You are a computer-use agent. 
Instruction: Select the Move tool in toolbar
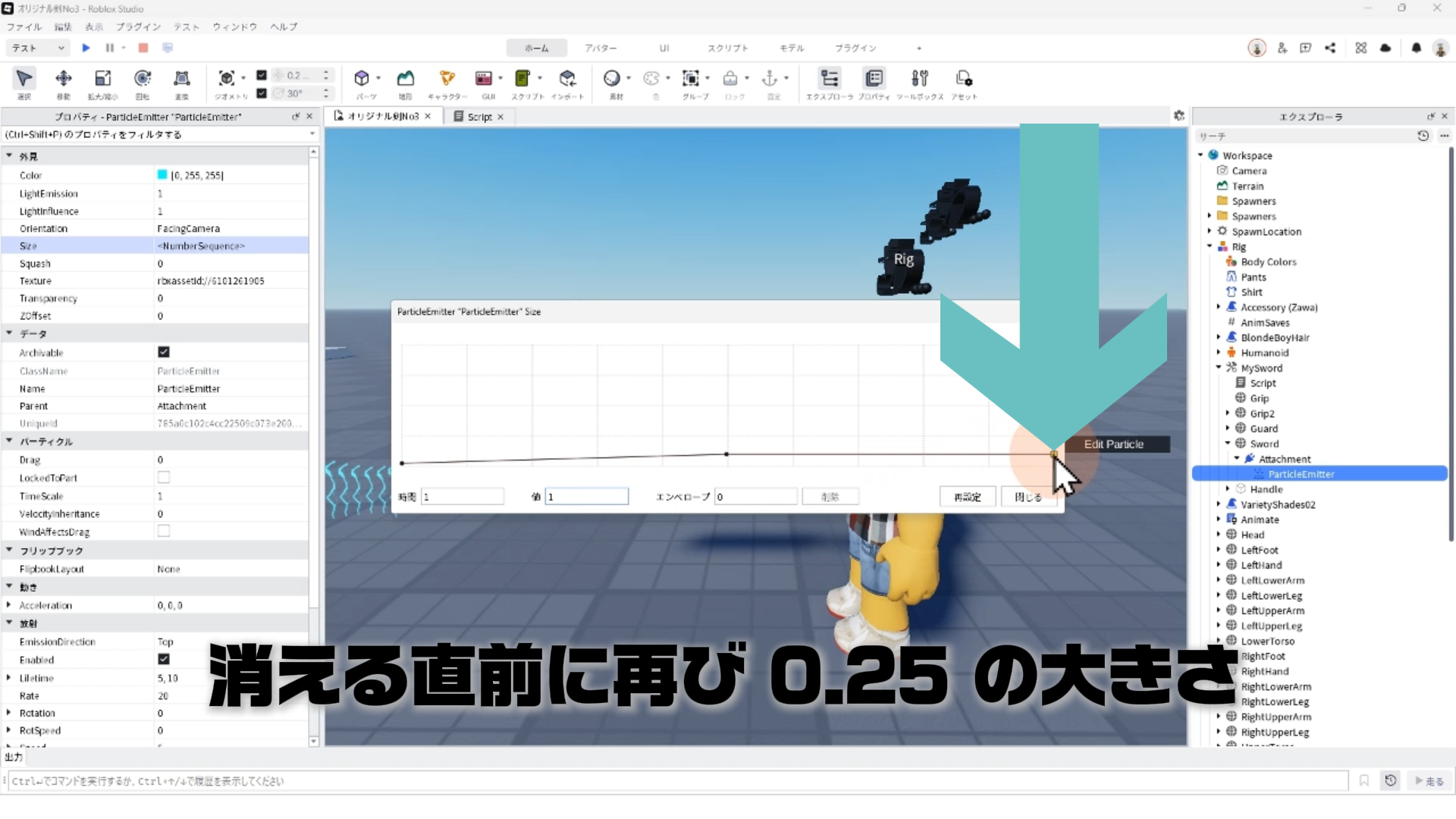(x=64, y=79)
